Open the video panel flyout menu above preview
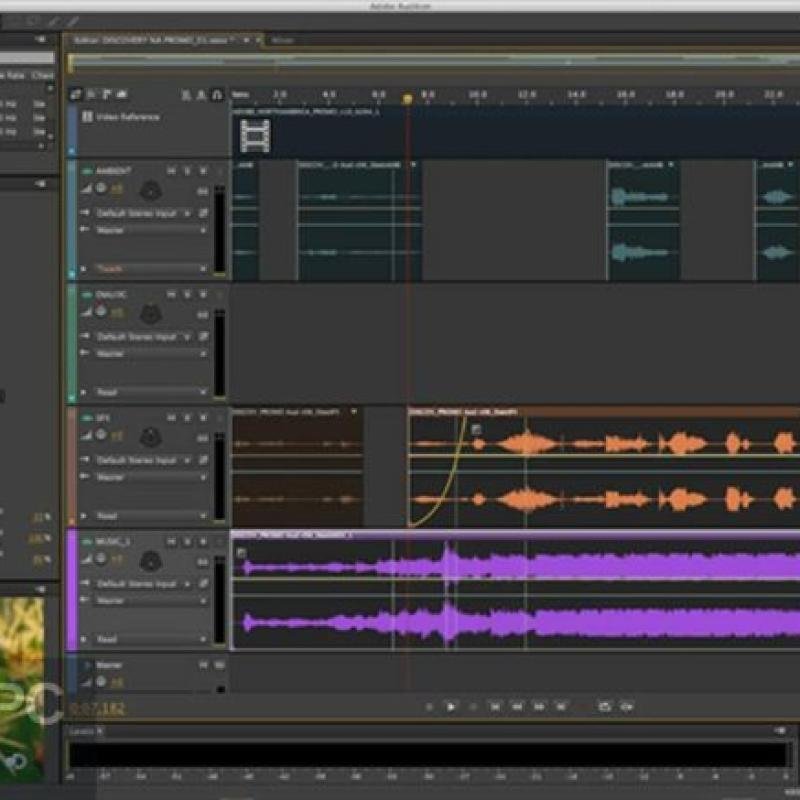800x800 pixels. click(x=40, y=589)
